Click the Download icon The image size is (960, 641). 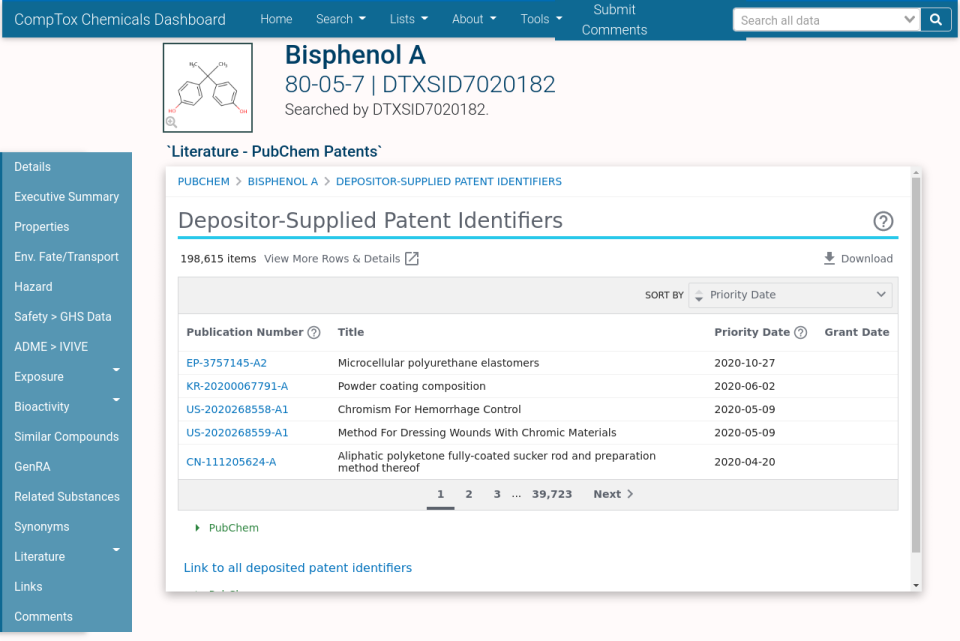829,258
